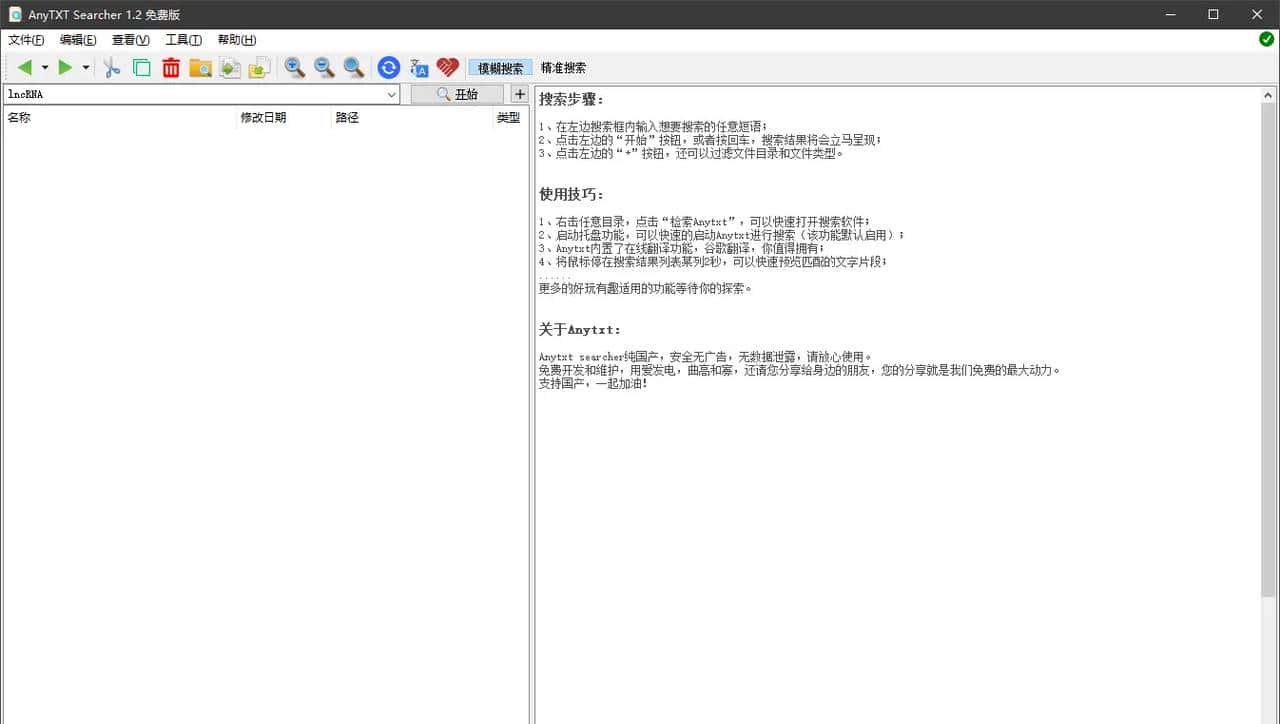This screenshot has height=724, width=1280.
Task: Select the Cut (scissors) tool
Action: (112, 67)
